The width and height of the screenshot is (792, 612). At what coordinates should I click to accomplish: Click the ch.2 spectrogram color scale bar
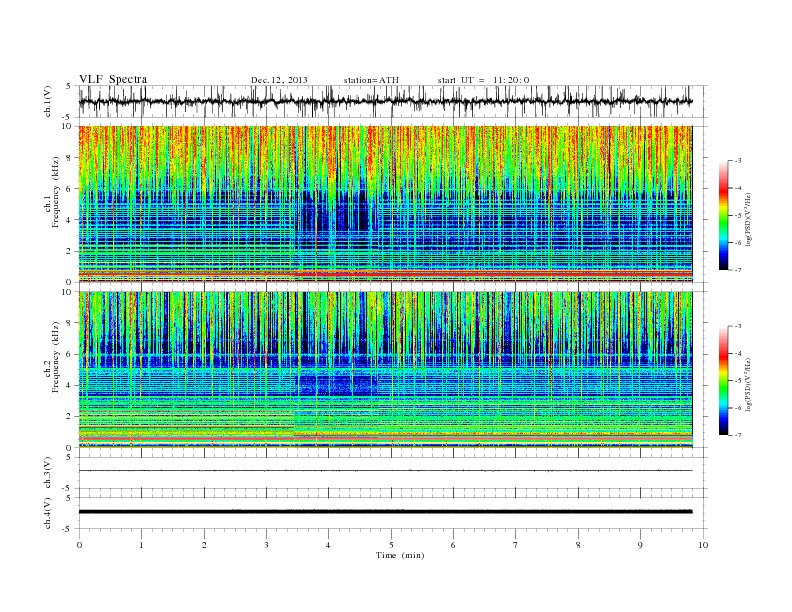pyautogui.click(x=723, y=380)
